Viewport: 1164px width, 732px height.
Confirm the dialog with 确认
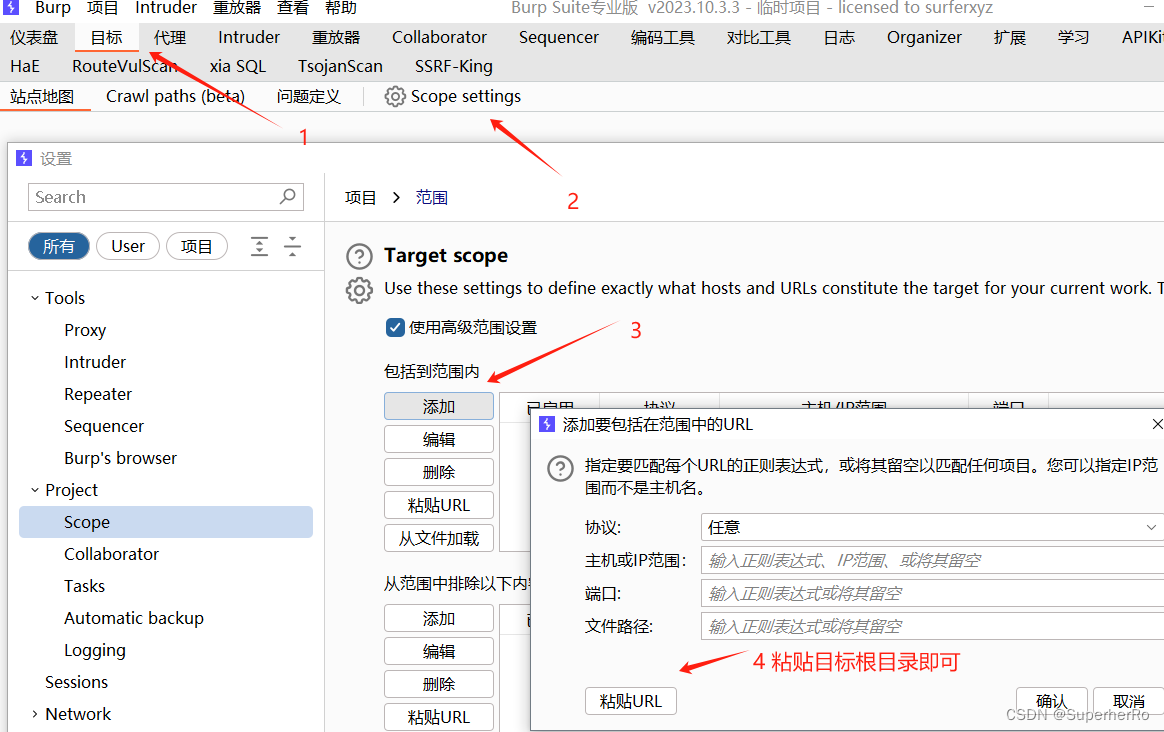[x=1051, y=700]
